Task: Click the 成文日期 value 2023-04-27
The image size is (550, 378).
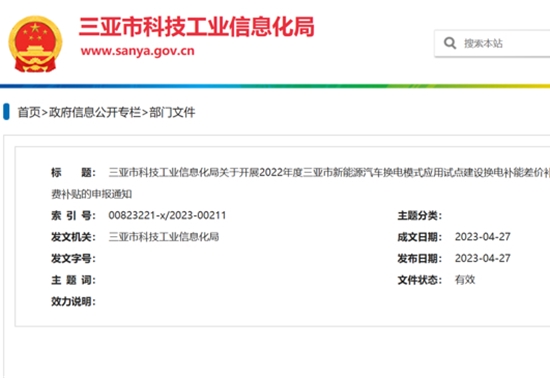Action: pos(483,237)
